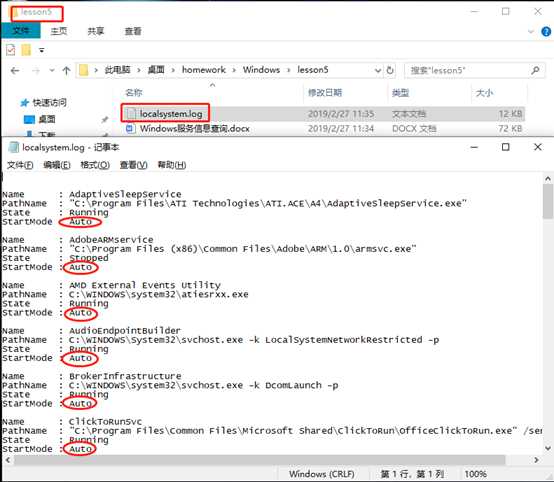Click the text AdobeARMservice in Notepad
This screenshot has height=482, width=554.
111,240
